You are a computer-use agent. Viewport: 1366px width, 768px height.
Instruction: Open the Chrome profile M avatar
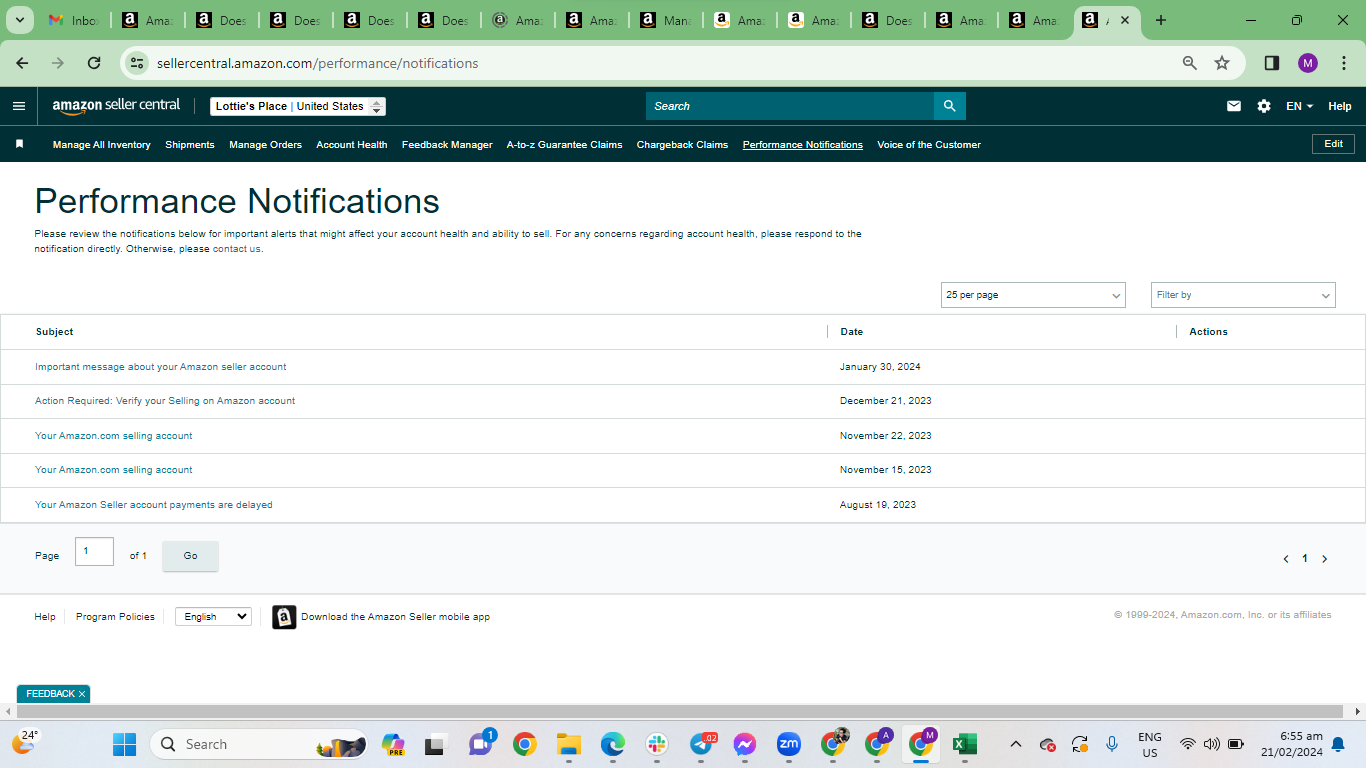1308,63
